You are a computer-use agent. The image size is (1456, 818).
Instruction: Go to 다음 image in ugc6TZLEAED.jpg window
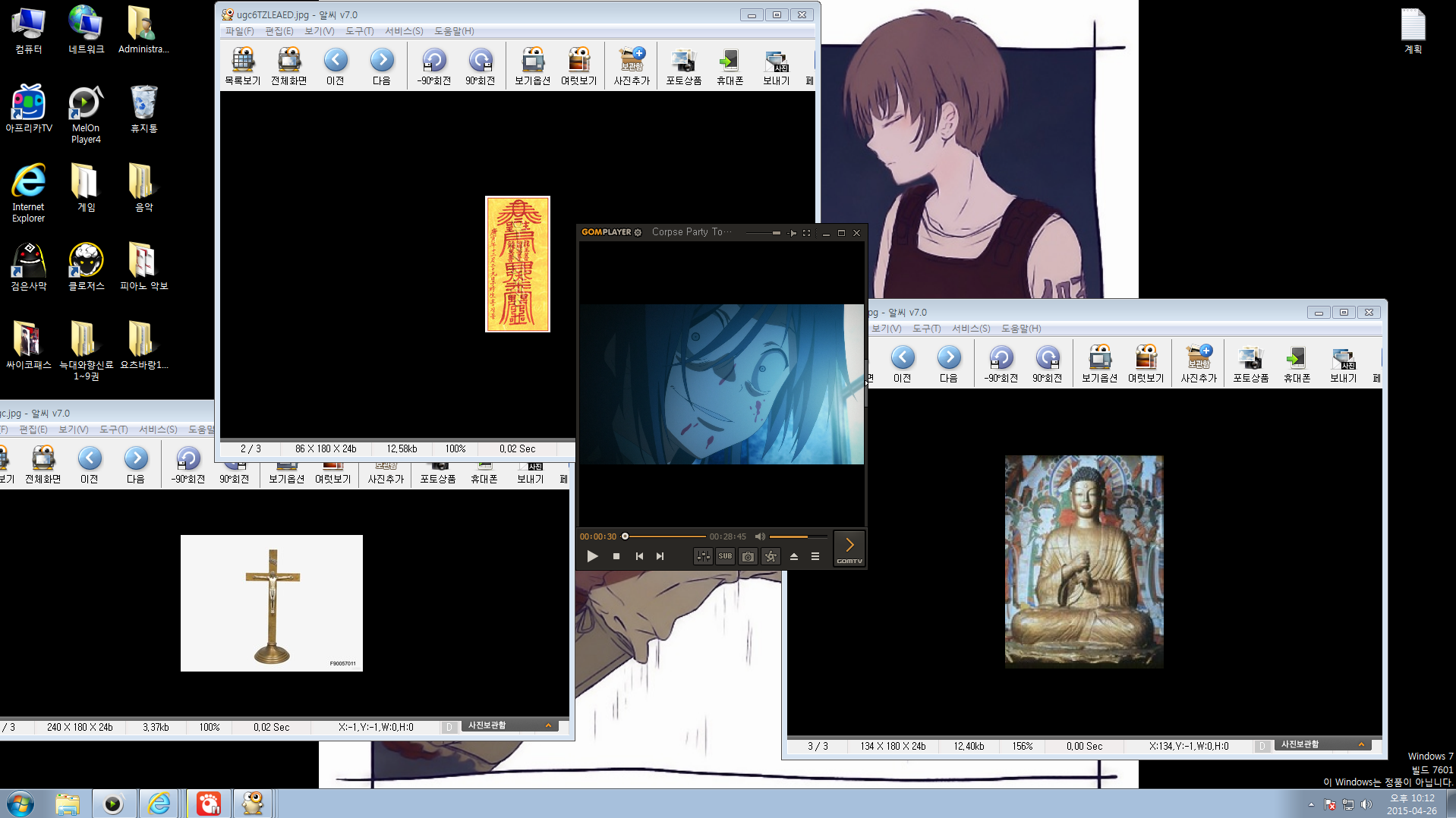click(382, 66)
